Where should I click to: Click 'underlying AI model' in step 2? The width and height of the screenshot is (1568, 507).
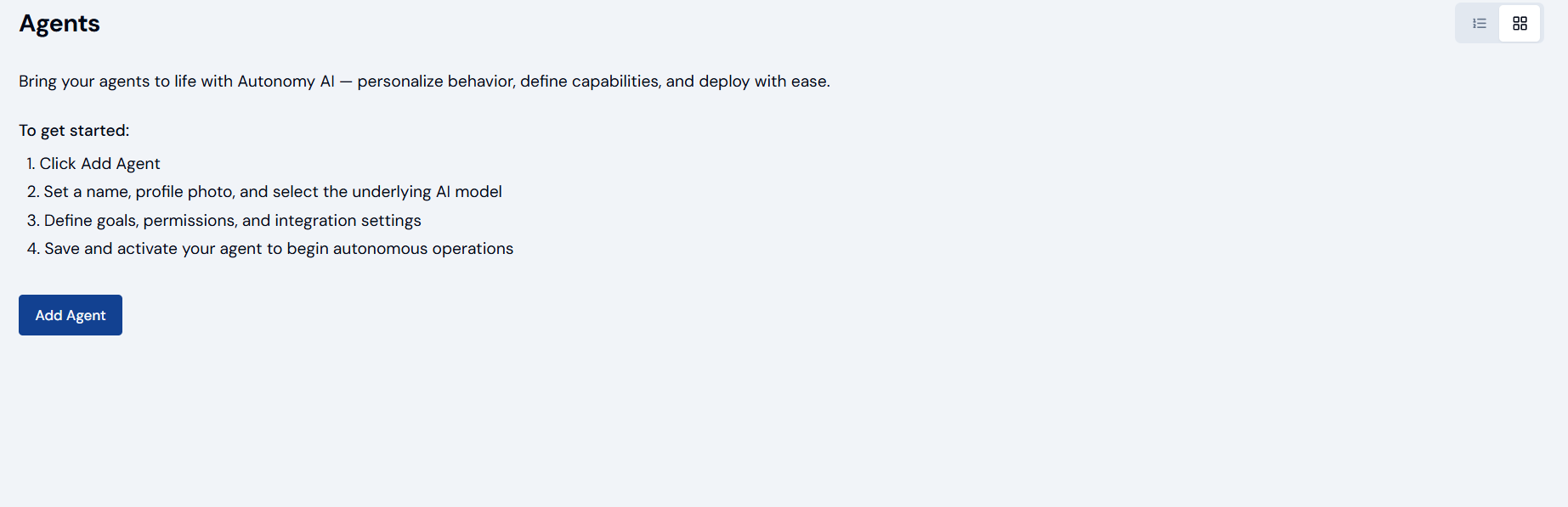(427, 192)
